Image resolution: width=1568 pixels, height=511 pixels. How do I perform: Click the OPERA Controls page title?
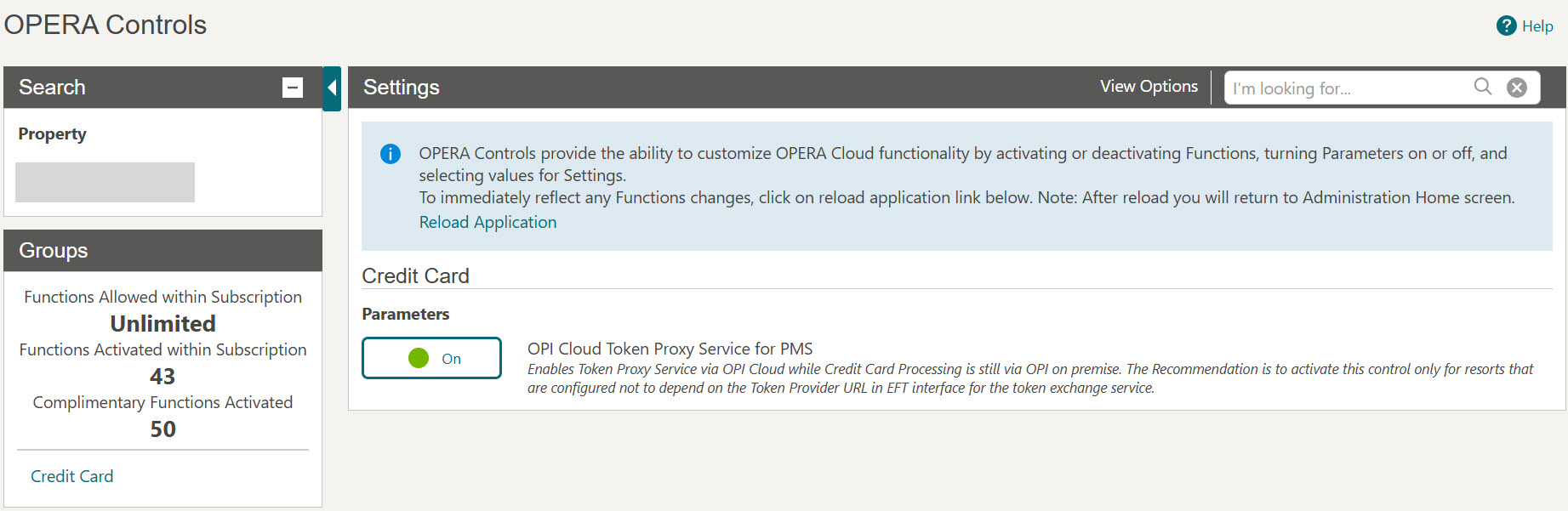point(105,25)
